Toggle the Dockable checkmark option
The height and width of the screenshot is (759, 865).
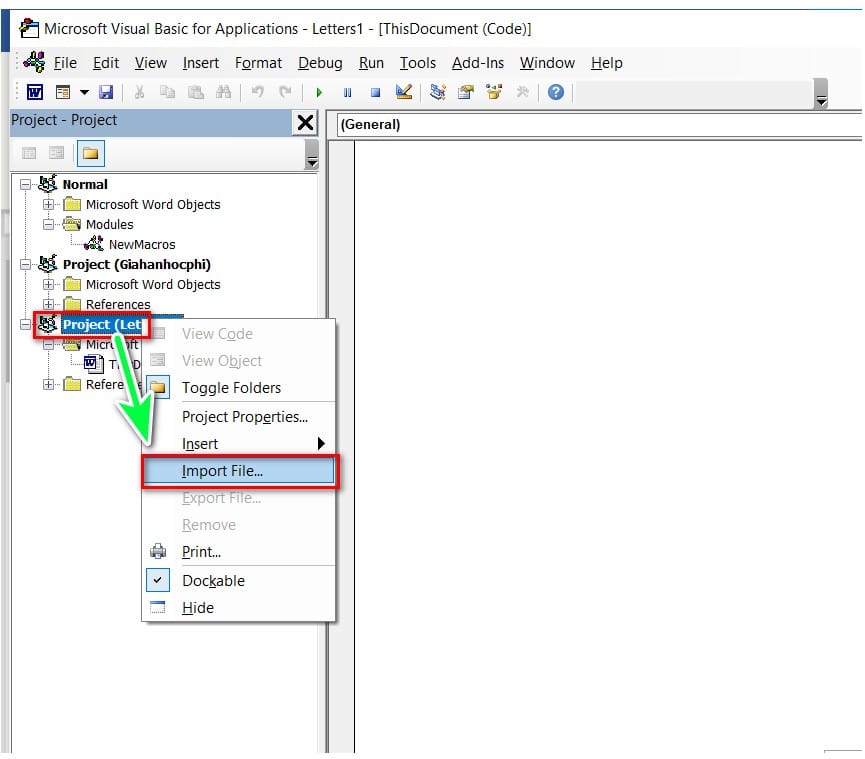click(x=238, y=581)
